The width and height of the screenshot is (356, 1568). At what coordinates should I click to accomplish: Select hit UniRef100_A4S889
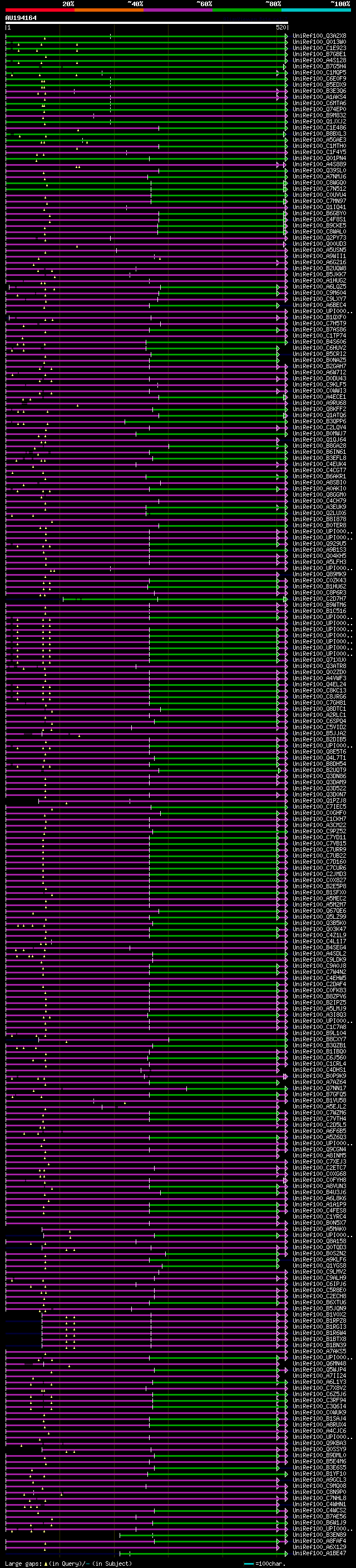point(319,164)
